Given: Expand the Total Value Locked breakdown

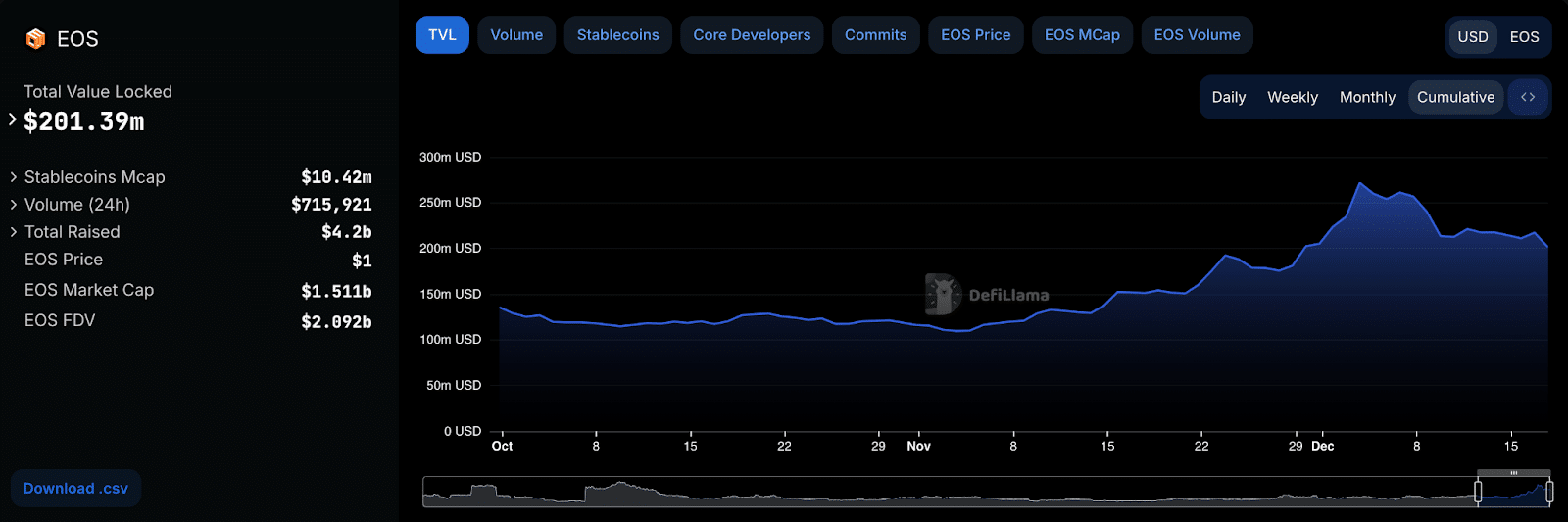Looking at the screenshot, I should pyautogui.click(x=13, y=119).
